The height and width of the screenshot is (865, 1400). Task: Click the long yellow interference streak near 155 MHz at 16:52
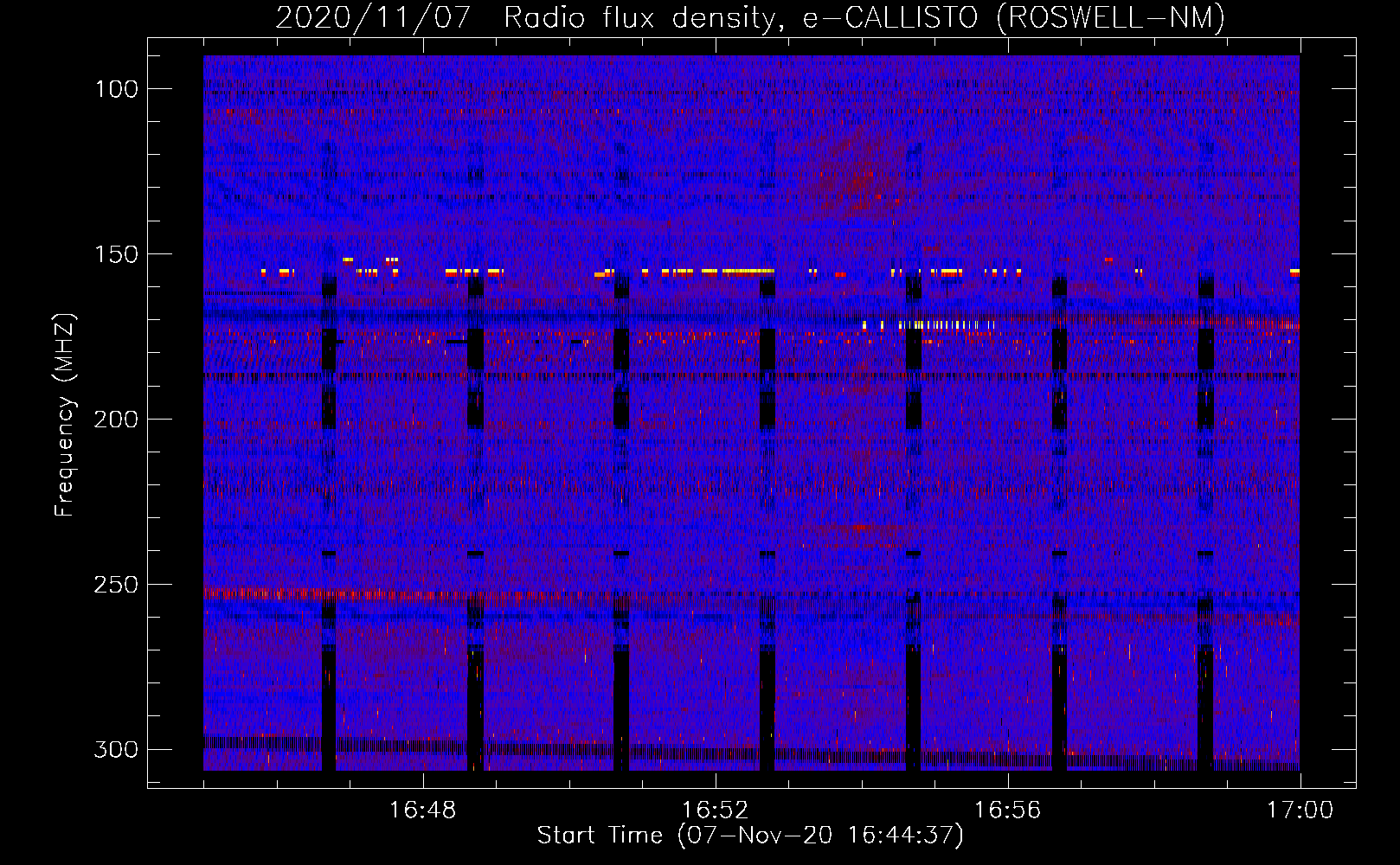(x=748, y=272)
